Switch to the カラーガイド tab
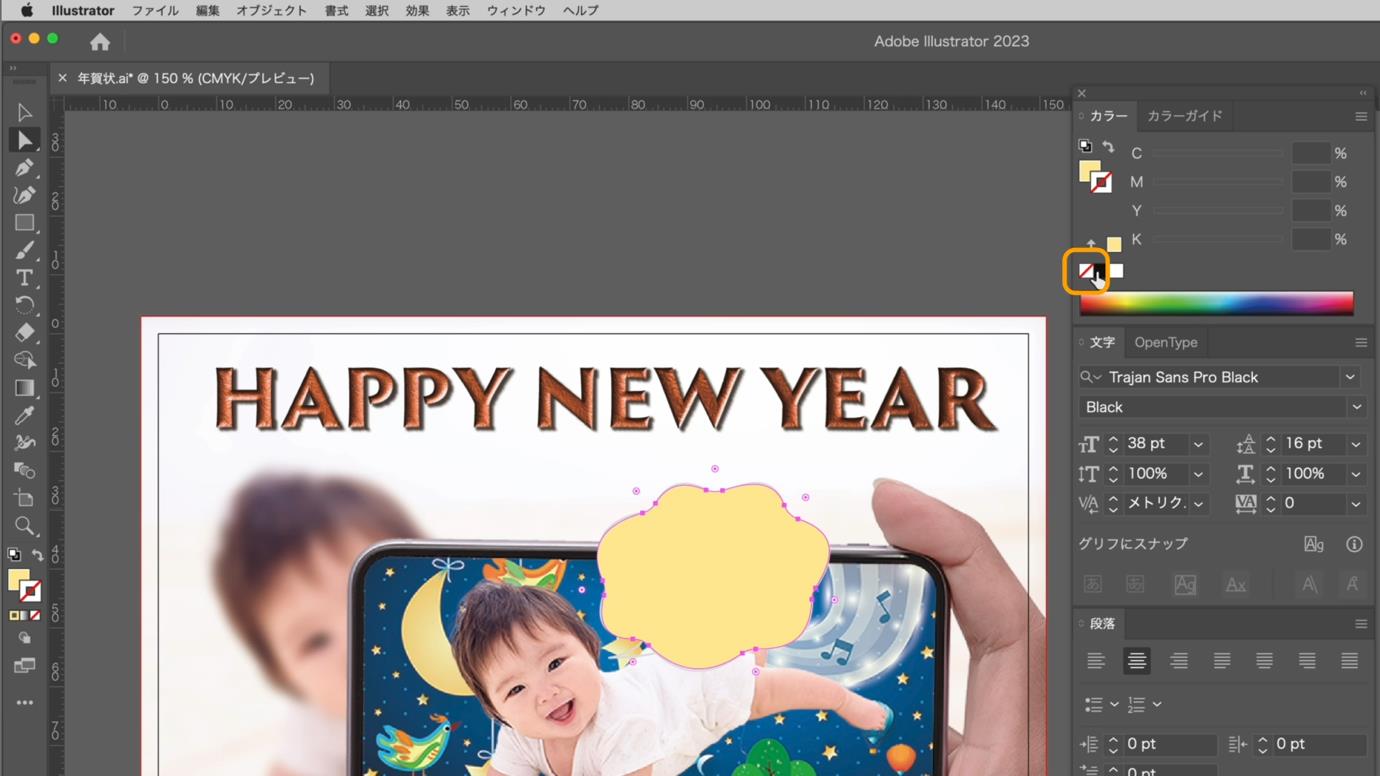Viewport: 1380px width, 776px height. [x=1185, y=116]
